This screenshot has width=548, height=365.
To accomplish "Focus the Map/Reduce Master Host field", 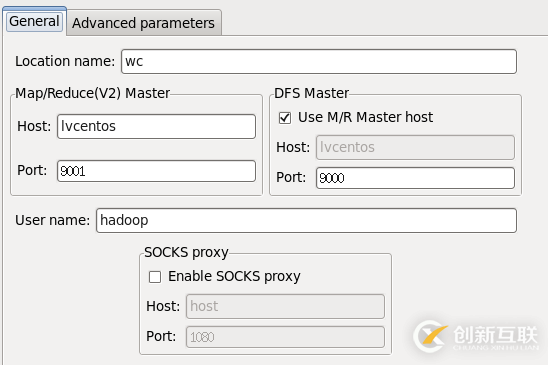I will click(x=156, y=127).
